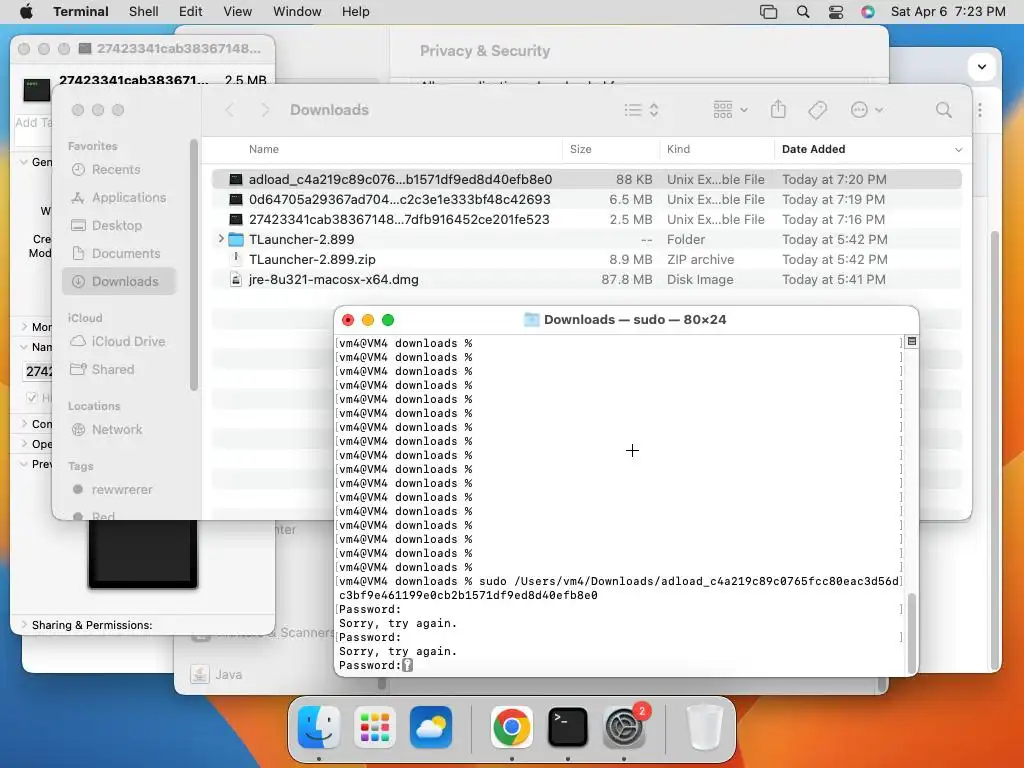Image resolution: width=1024 pixels, height=768 pixels.
Task: Click the chevron button at top right
Action: 981,67
